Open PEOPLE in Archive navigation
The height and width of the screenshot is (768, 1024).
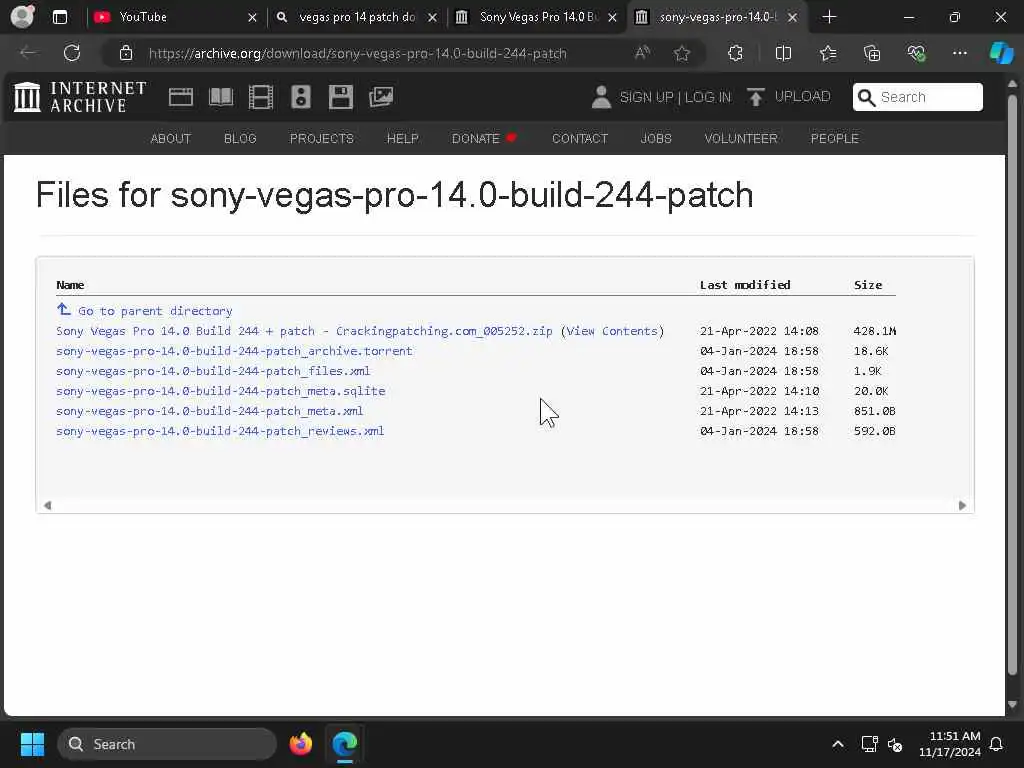click(x=834, y=138)
